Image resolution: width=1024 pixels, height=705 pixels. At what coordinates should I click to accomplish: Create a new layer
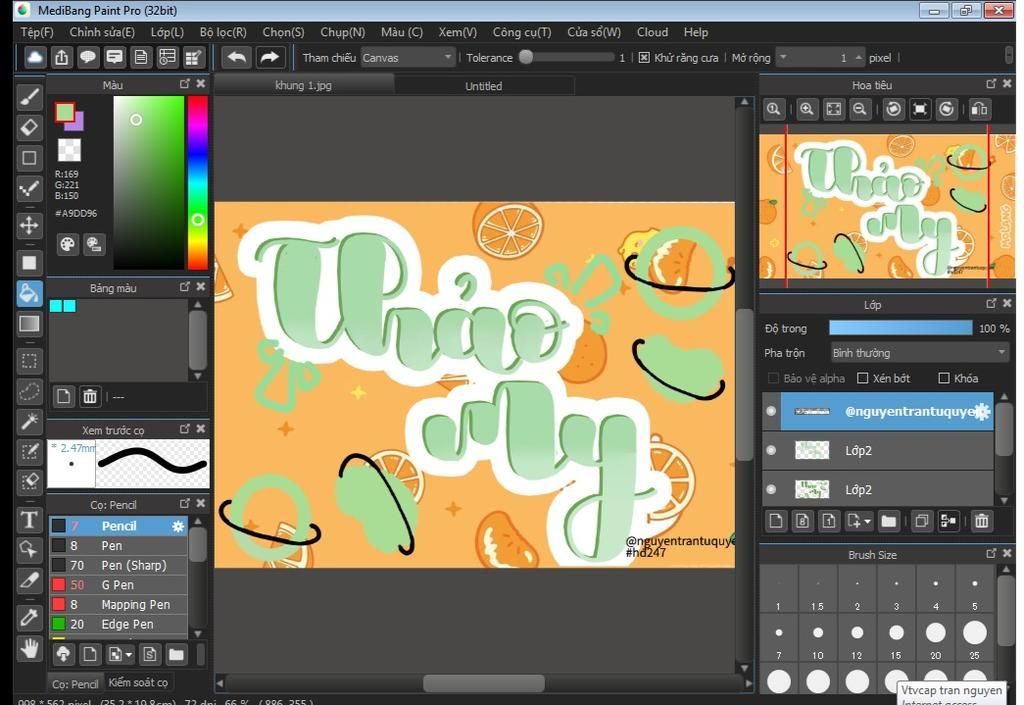coord(776,521)
